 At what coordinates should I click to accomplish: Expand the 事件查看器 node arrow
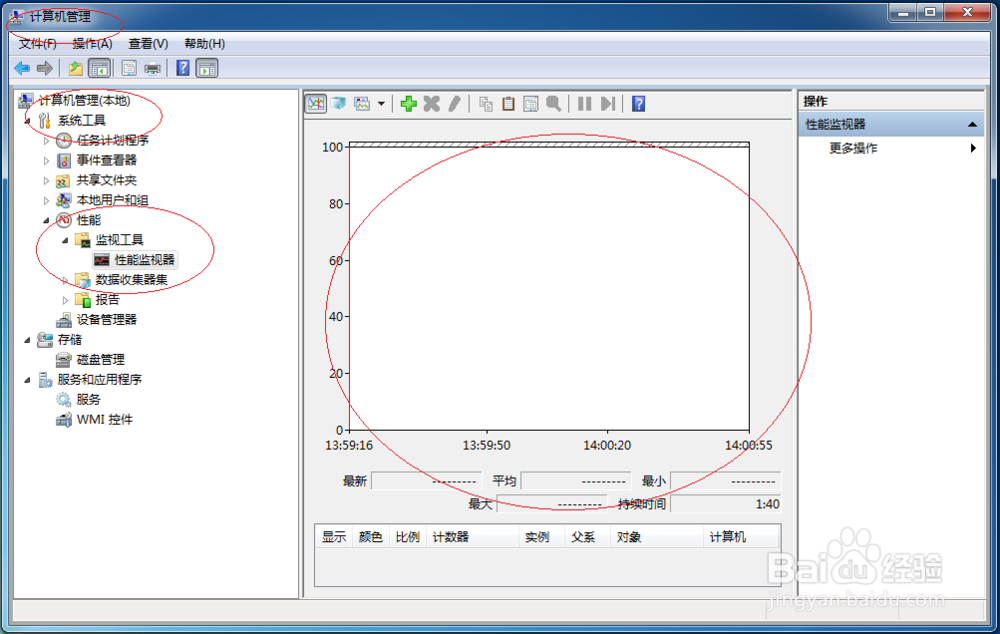coord(46,161)
